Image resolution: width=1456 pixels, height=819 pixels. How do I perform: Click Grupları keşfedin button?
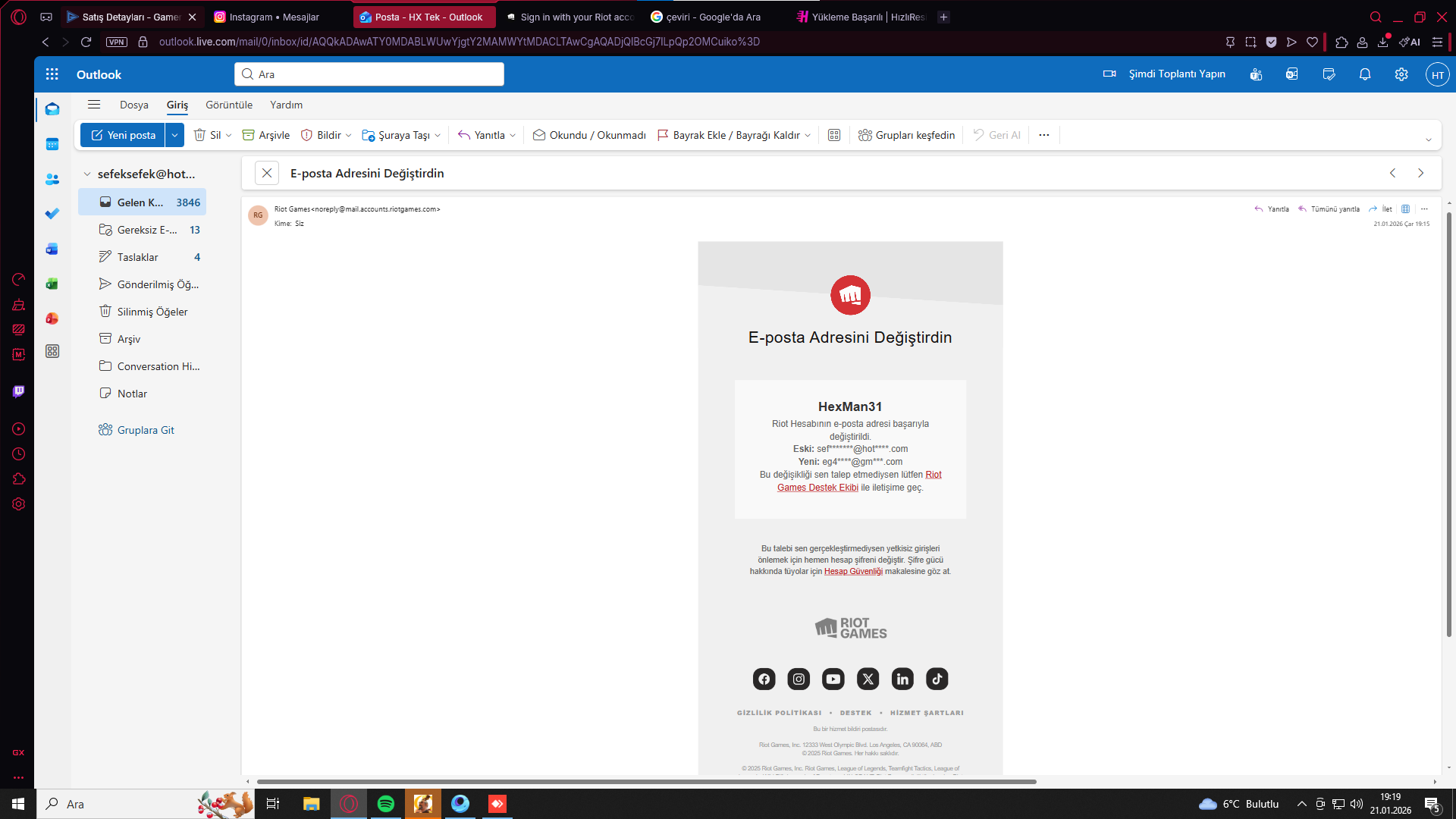pos(907,135)
